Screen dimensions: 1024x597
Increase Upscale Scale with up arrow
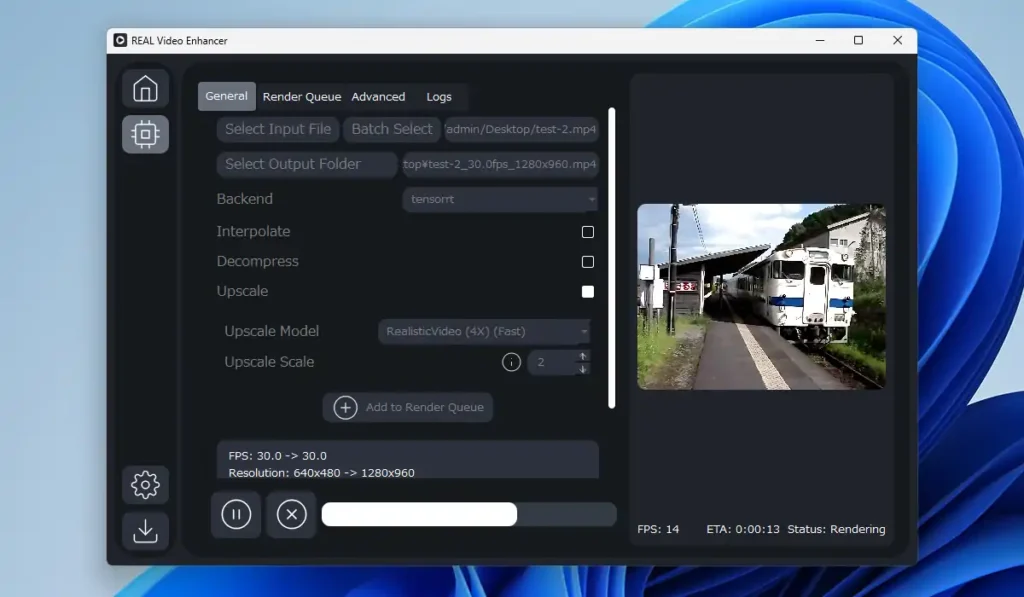click(x=583, y=356)
